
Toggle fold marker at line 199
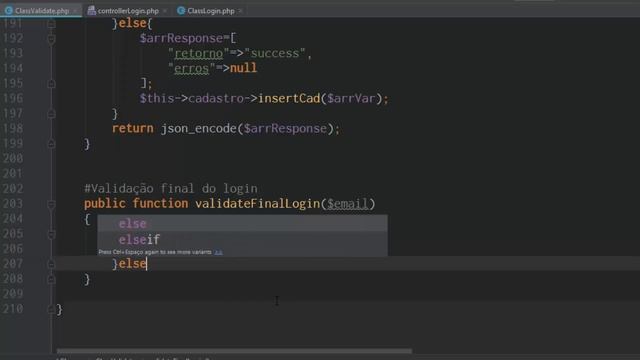pos(51,144)
